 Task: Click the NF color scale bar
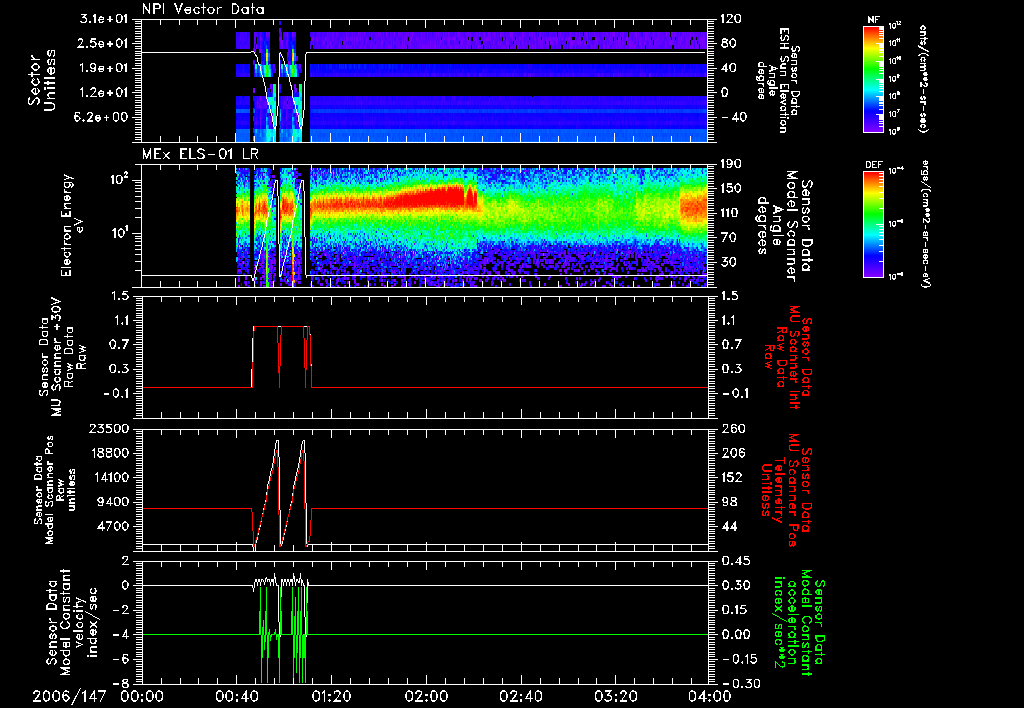pyautogui.click(x=871, y=79)
